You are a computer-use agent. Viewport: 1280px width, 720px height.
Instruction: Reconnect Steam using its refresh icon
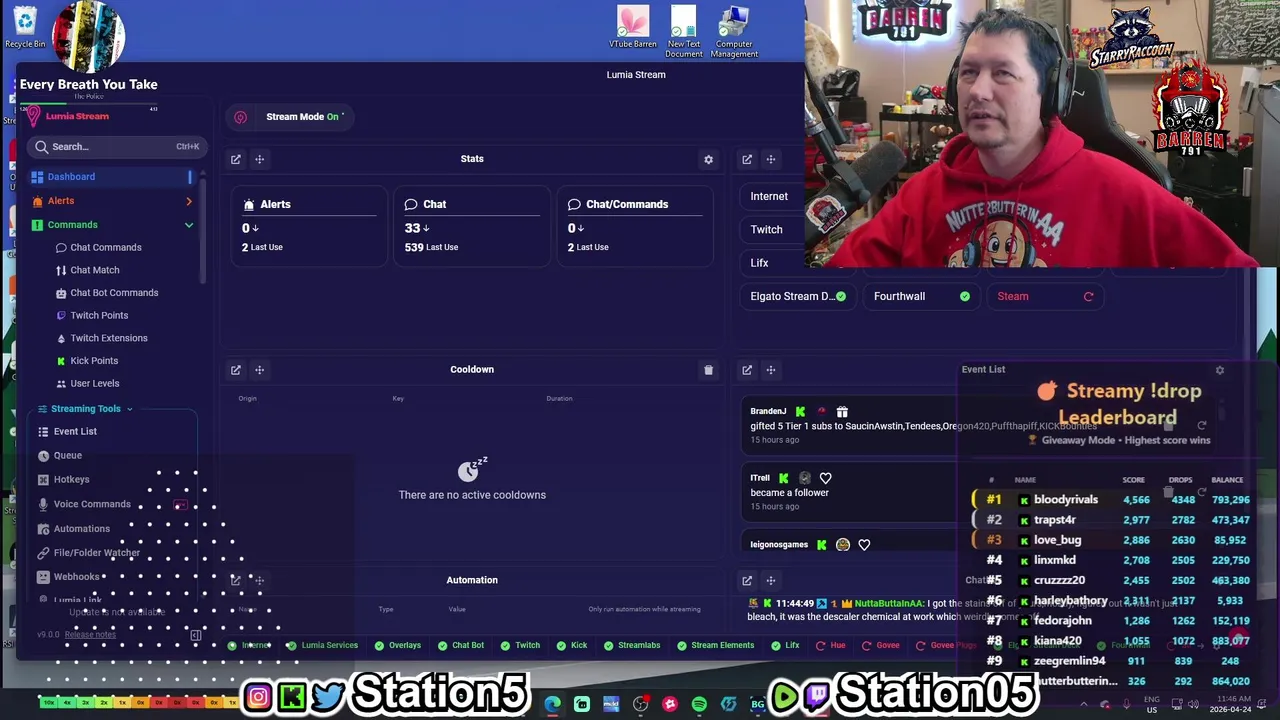pos(1088,296)
